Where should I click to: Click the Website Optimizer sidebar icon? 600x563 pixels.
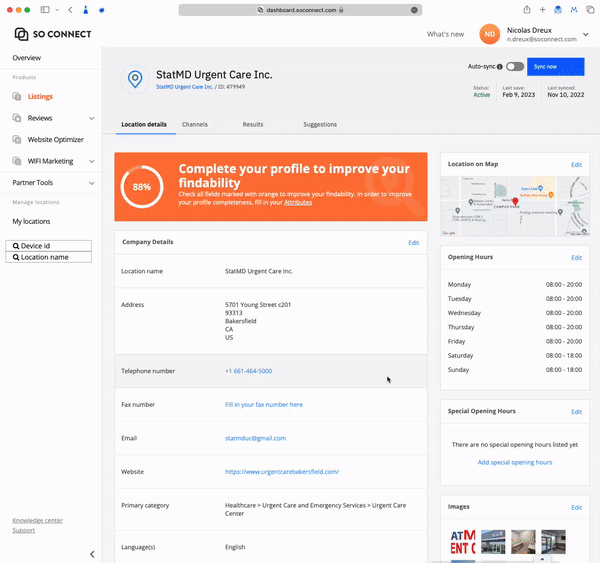tap(16, 139)
